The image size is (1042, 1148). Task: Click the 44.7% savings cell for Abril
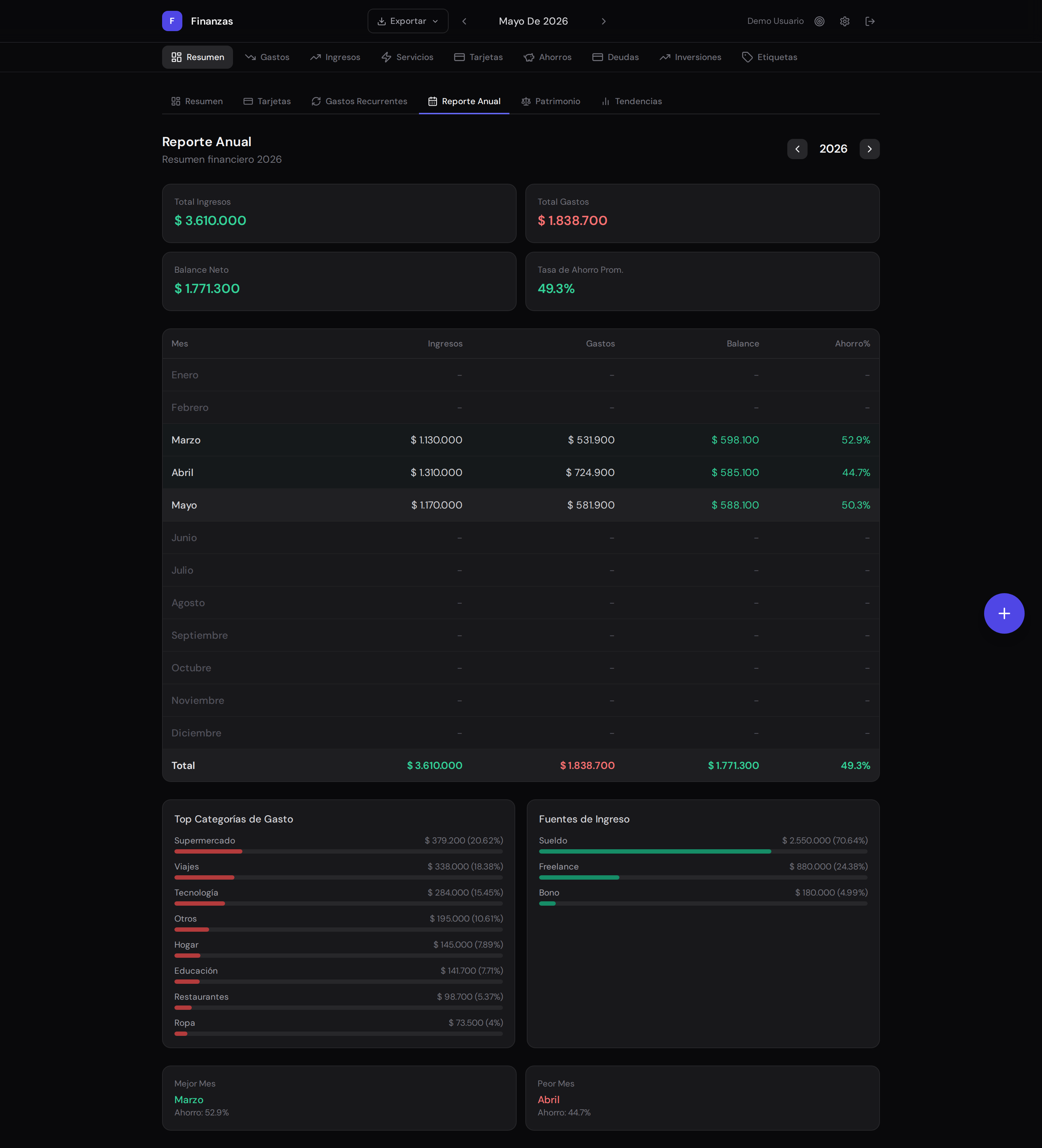coord(856,473)
